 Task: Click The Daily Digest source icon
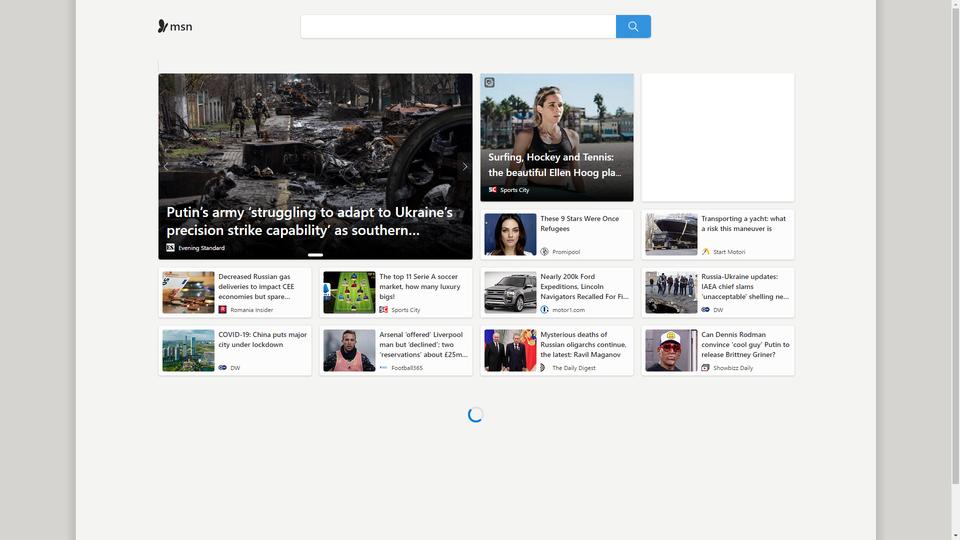tap(544, 368)
